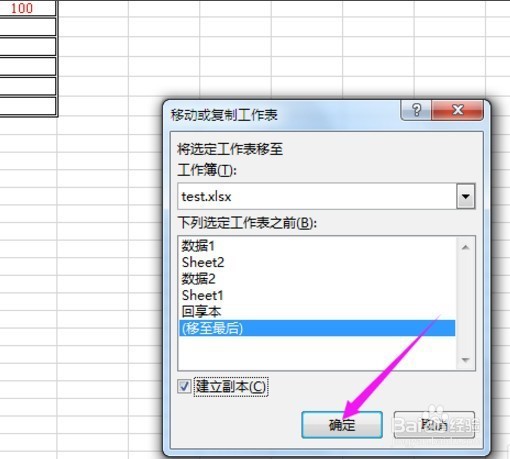Viewport: 510px width, 459px height.
Task: Close the Move or Copy dialog
Action: point(458,110)
